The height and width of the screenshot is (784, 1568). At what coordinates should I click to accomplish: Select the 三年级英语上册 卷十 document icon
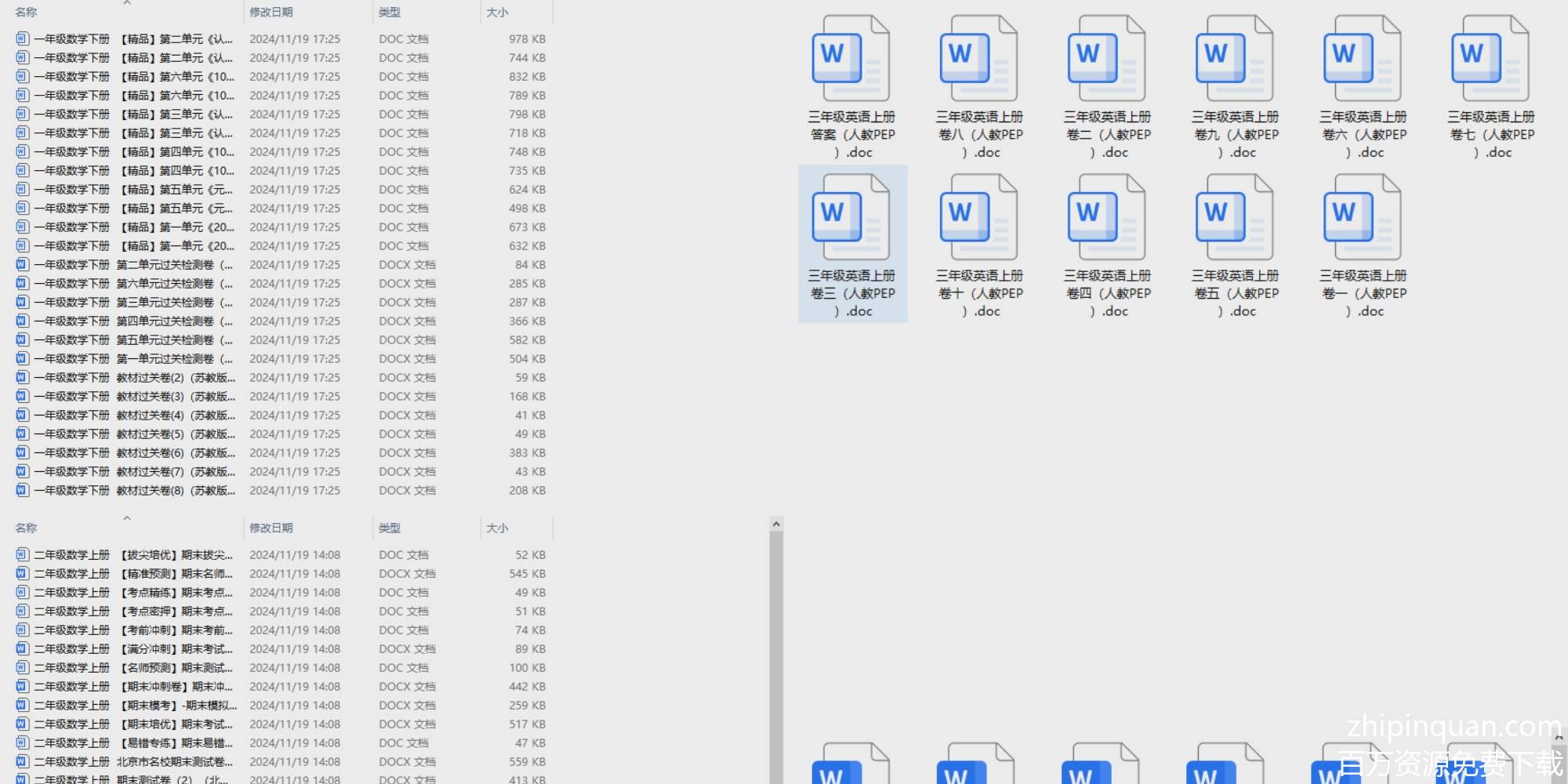pos(979,218)
